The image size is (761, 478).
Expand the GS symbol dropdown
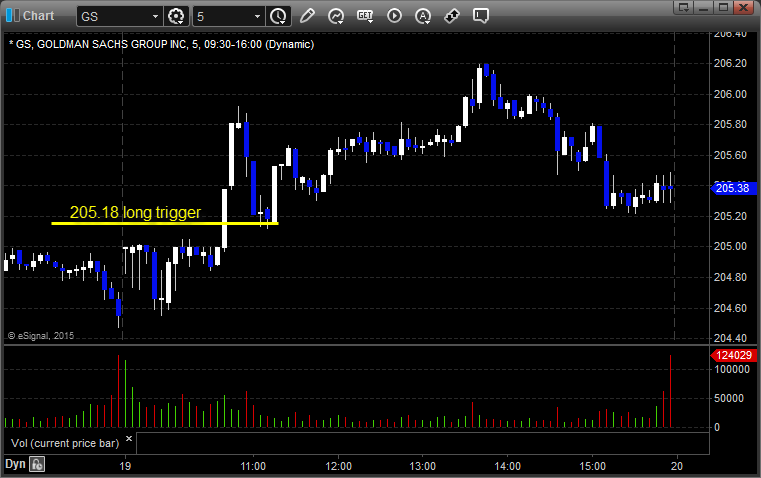tap(155, 16)
